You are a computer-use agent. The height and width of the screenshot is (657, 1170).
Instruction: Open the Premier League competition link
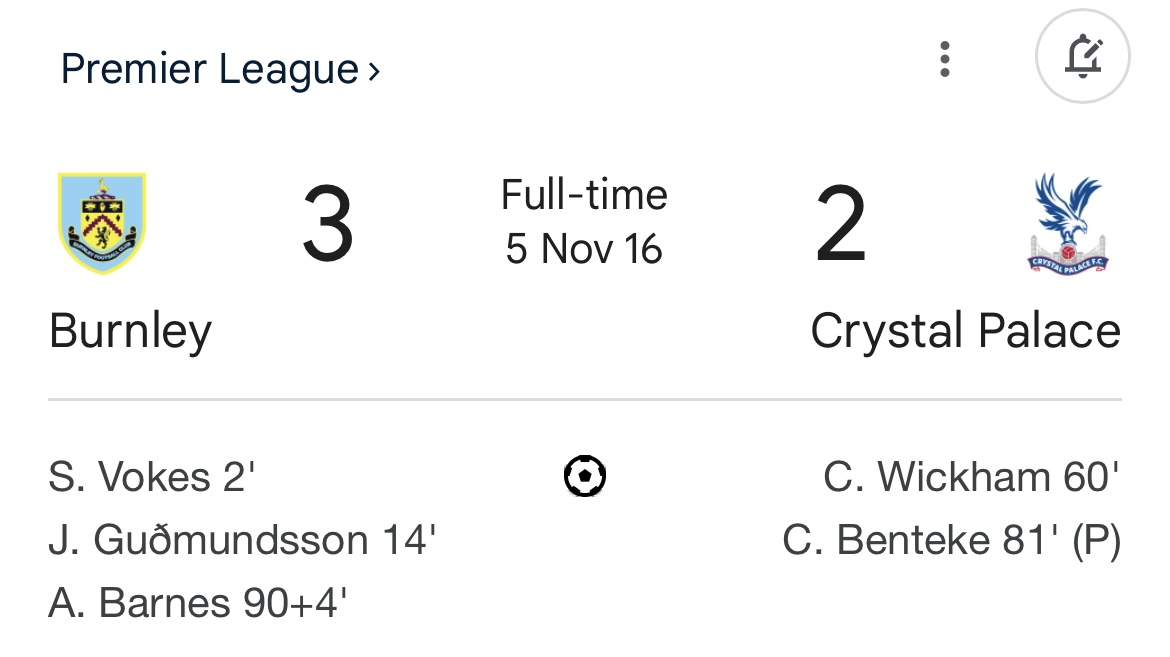(x=208, y=69)
